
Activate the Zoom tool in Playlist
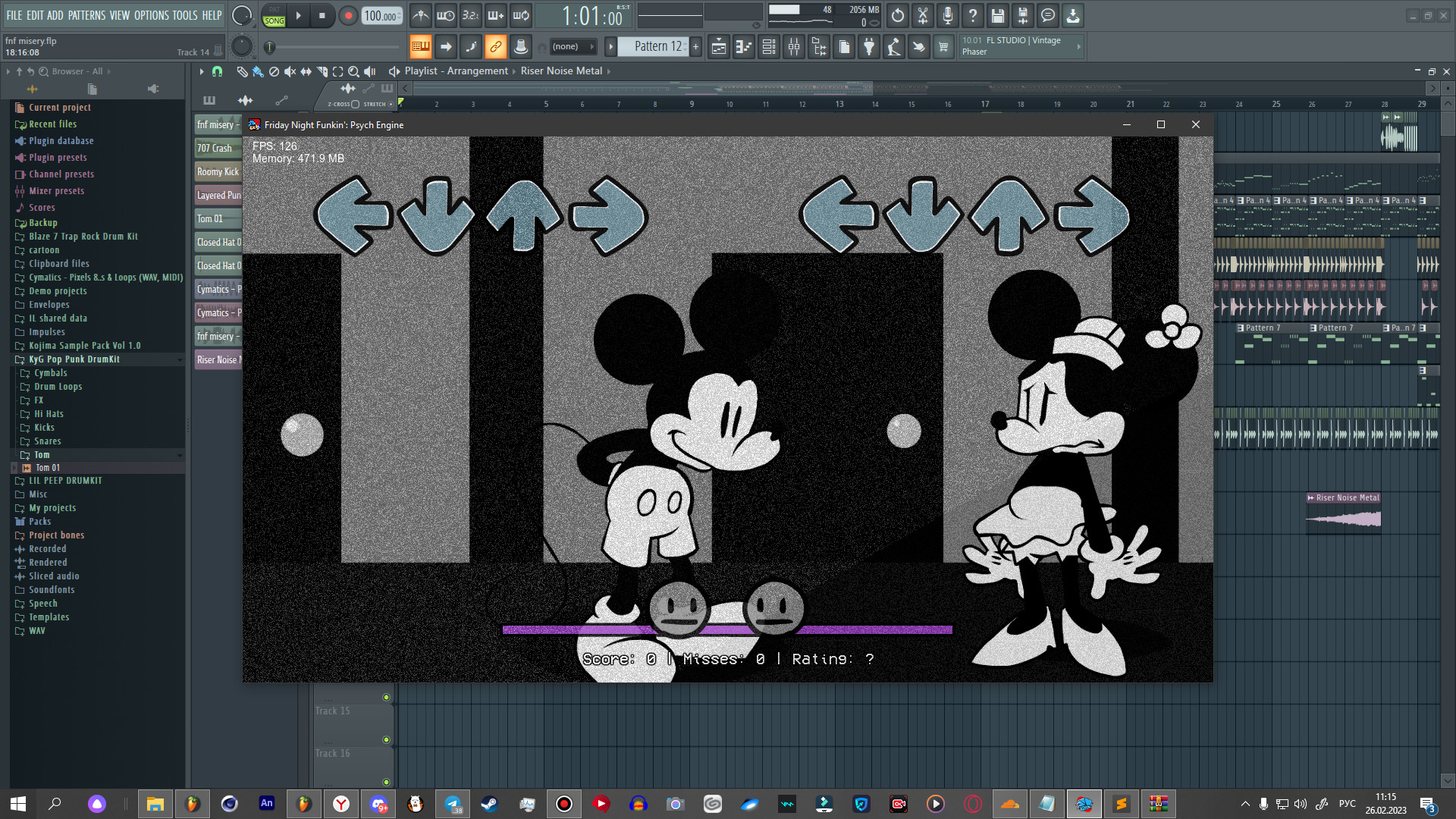pos(353,71)
